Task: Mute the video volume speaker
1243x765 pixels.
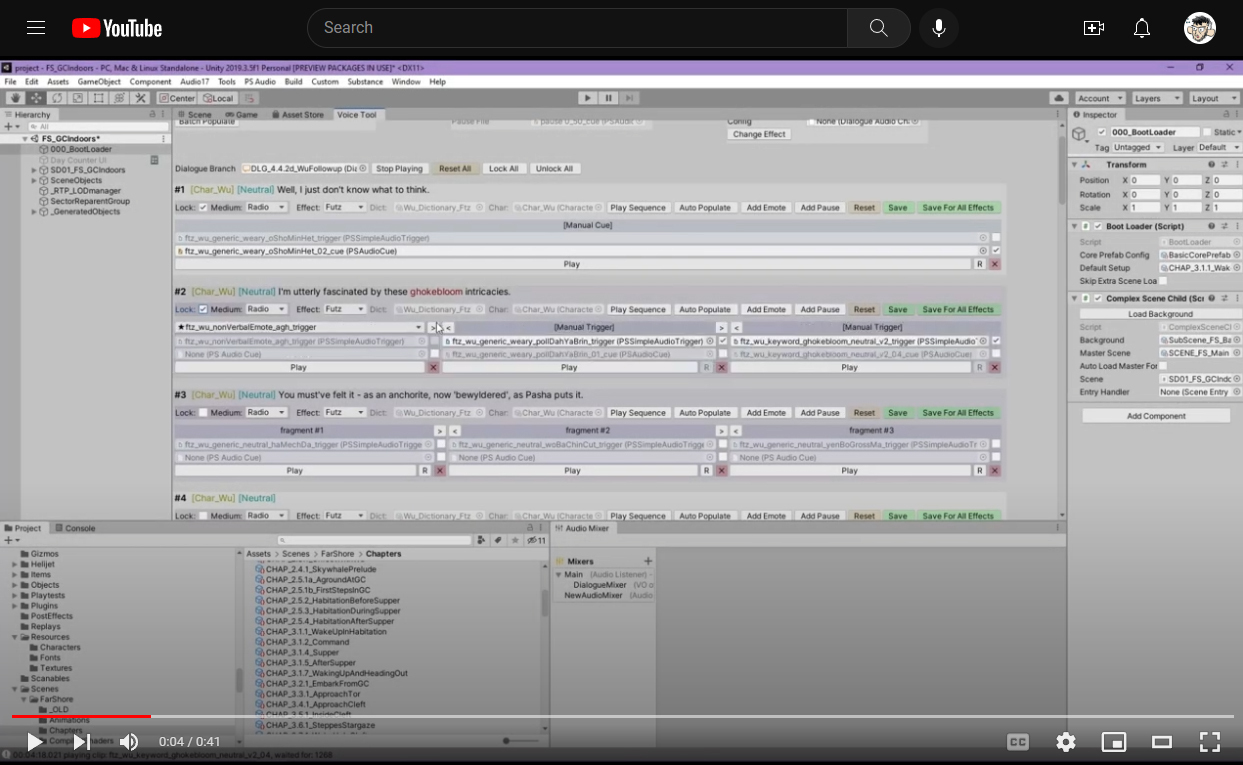Action: pyautogui.click(x=129, y=742)
